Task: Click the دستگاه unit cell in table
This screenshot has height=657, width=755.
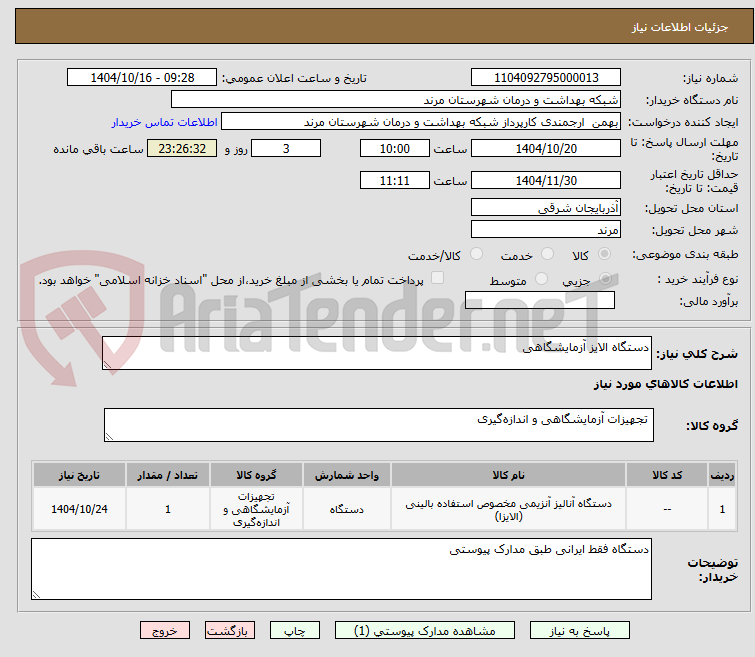Action: (x=347, y=510)
